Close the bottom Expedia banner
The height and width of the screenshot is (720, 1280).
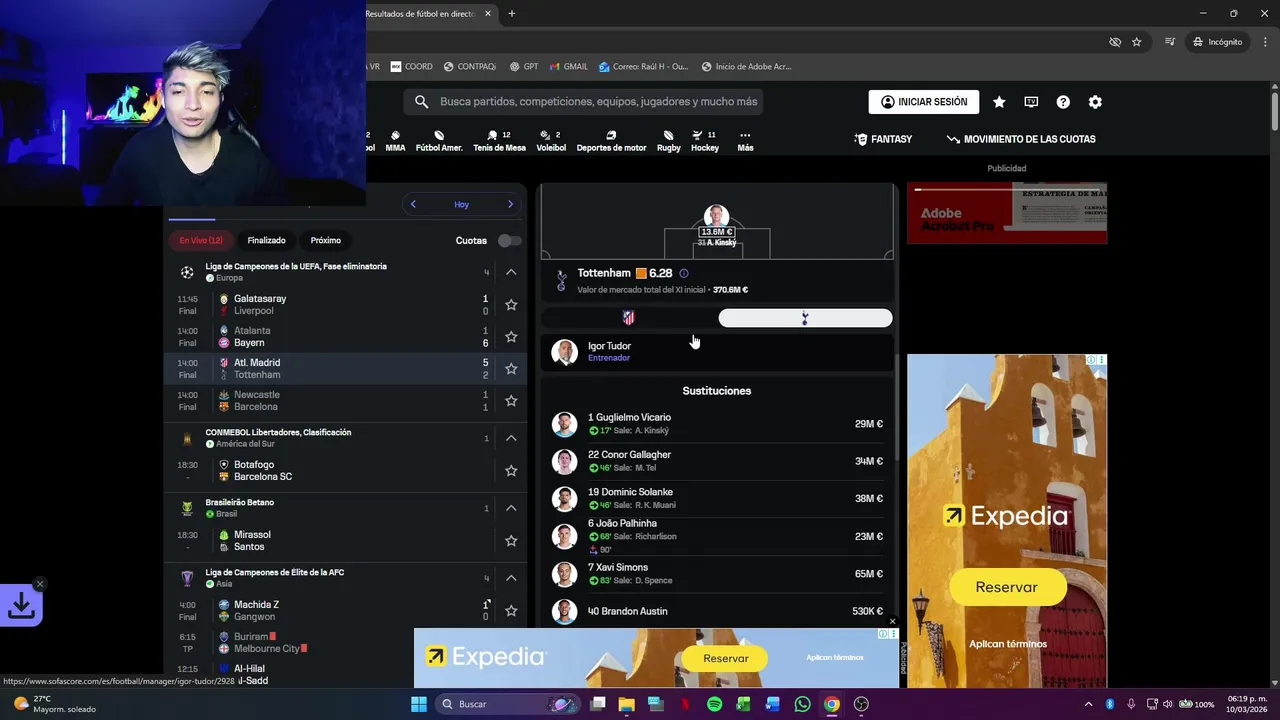(x=892, y=622)
